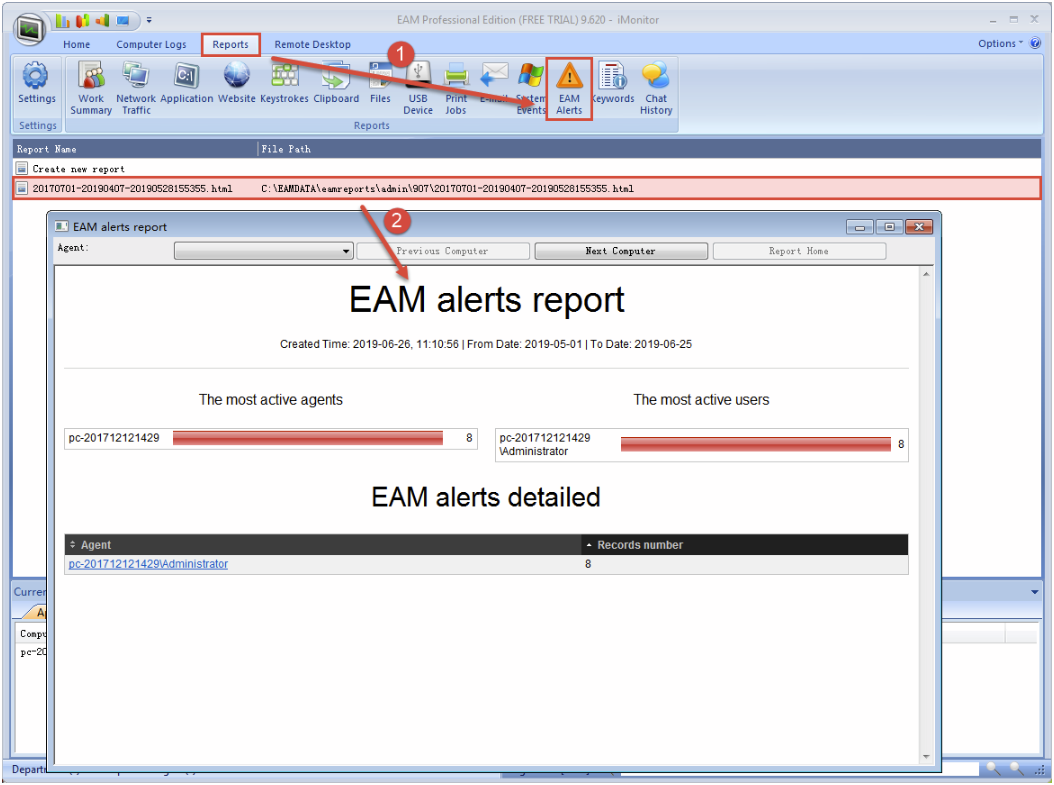
Task: Open the Keystrokes report
Action: pyautogui.click(x=284, y=83)
